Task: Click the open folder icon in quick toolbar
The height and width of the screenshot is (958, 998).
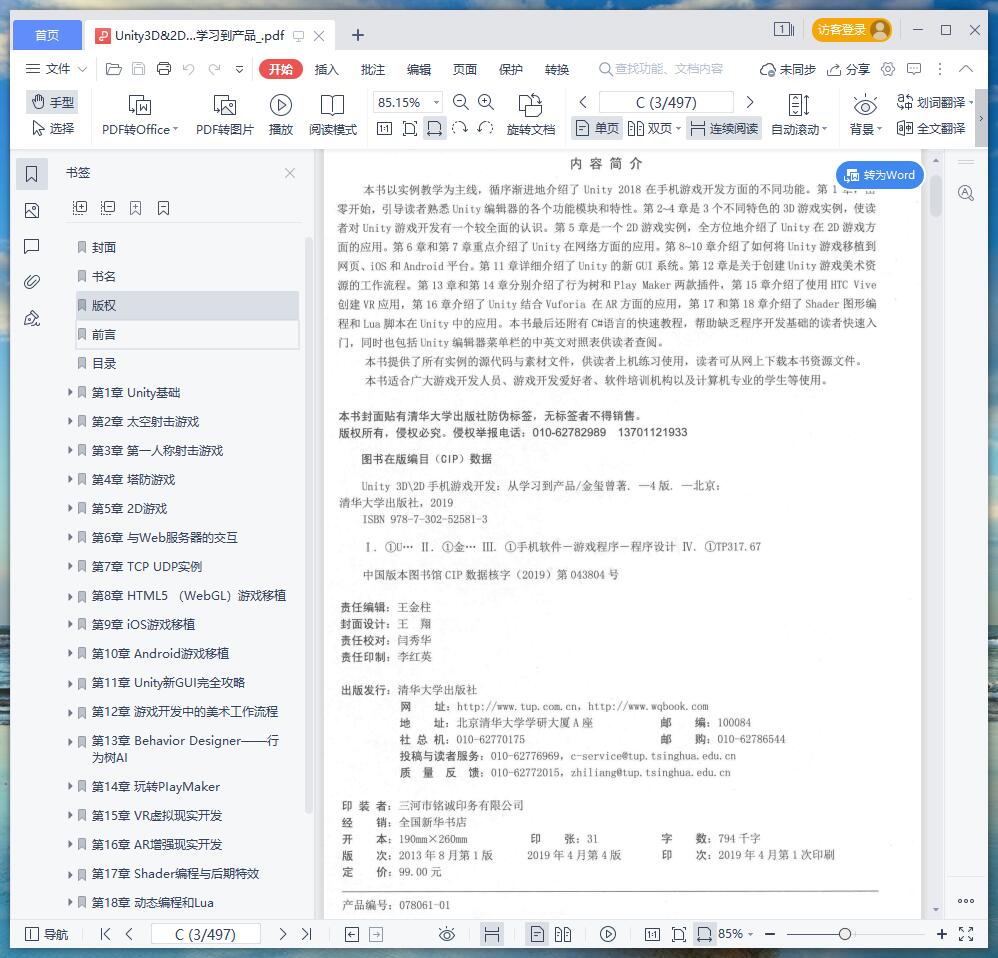Action: (x=113, y=69)
